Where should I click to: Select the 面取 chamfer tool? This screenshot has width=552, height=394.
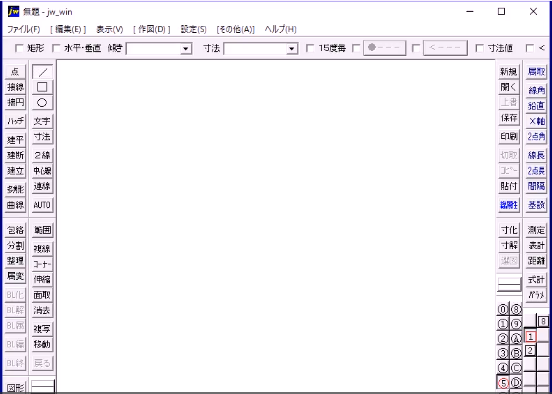42,295
